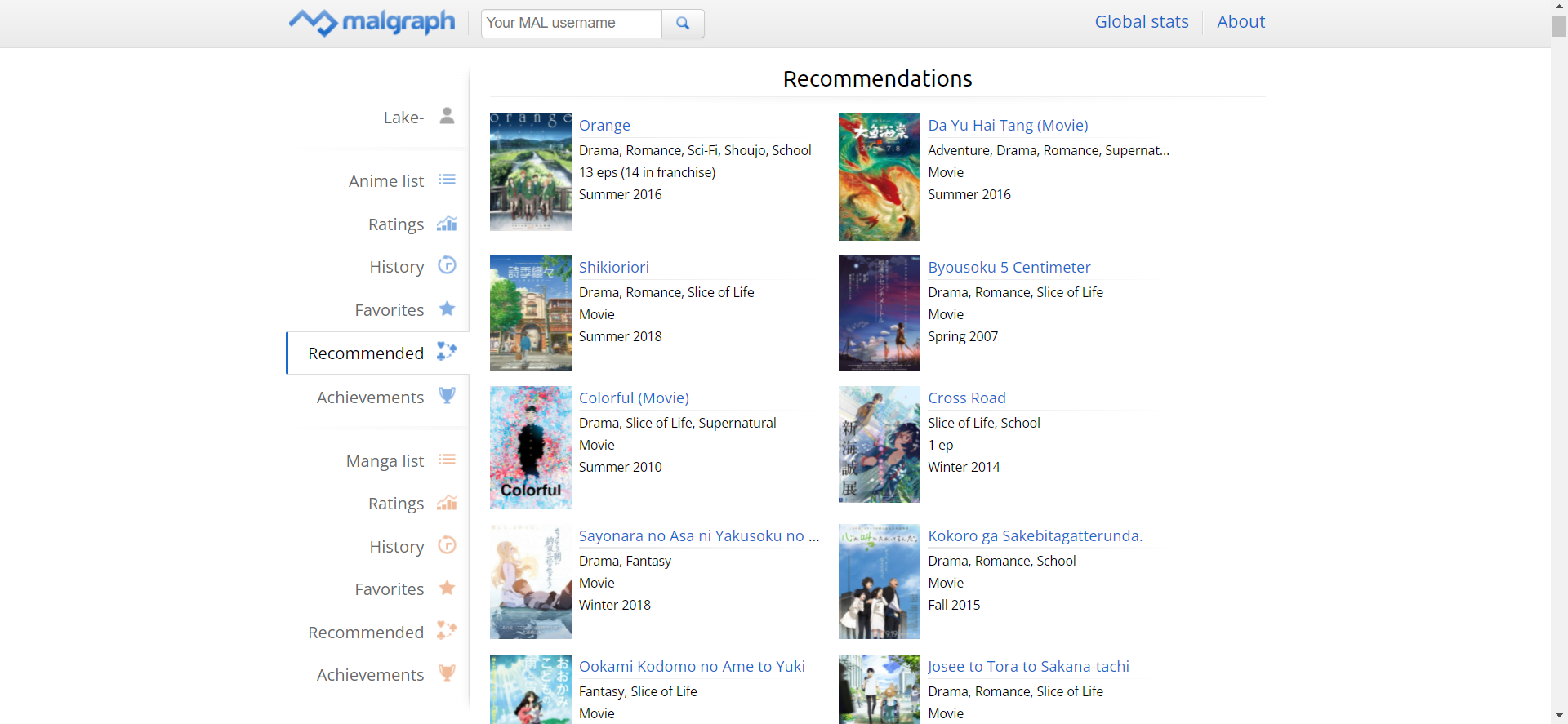Click the manga Achievements orange trophy icon
Image resolution: width=1568 pixels, height=724 pixels.
447,673
